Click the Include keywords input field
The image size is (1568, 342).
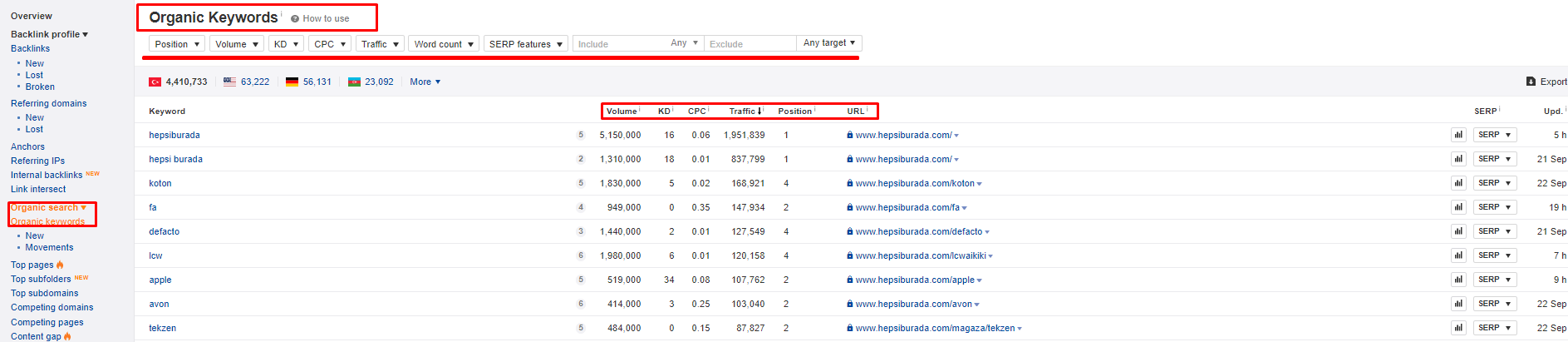[620, 43]
